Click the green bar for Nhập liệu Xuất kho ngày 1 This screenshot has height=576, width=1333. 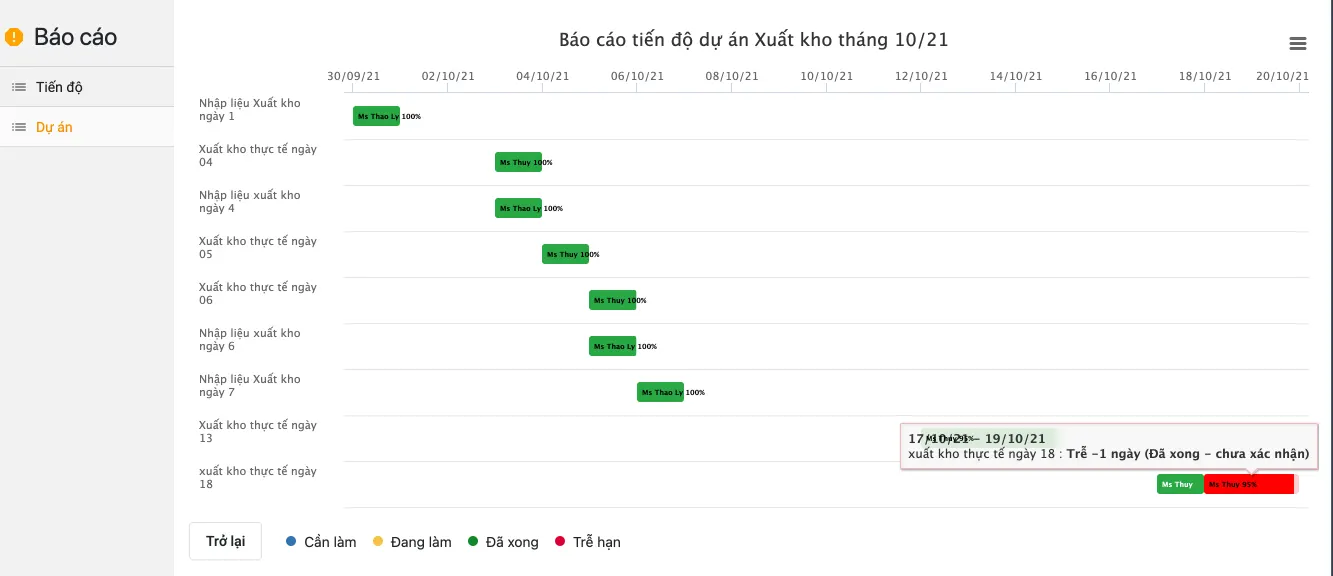(x=376, y=116)
